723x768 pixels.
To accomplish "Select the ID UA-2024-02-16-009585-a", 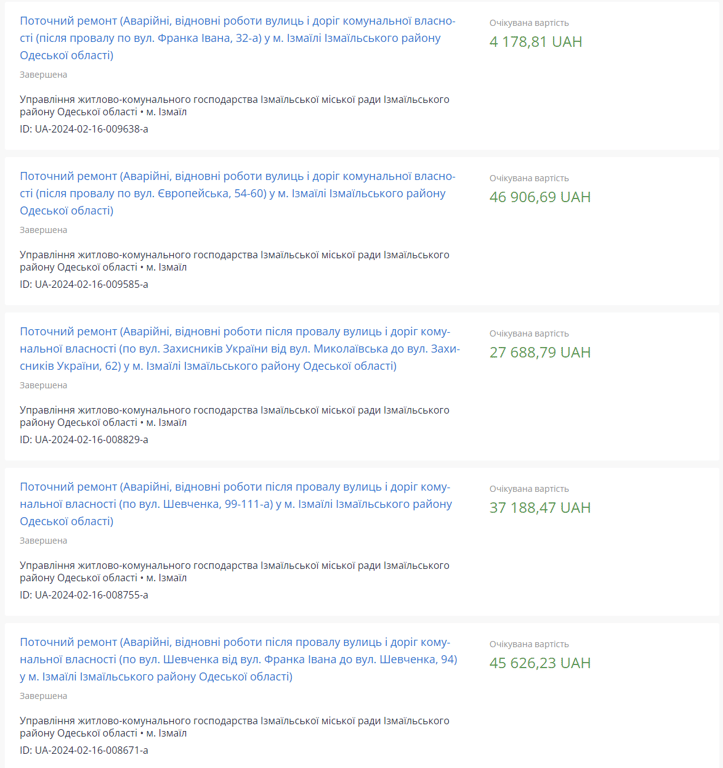I will pos(84,284).
